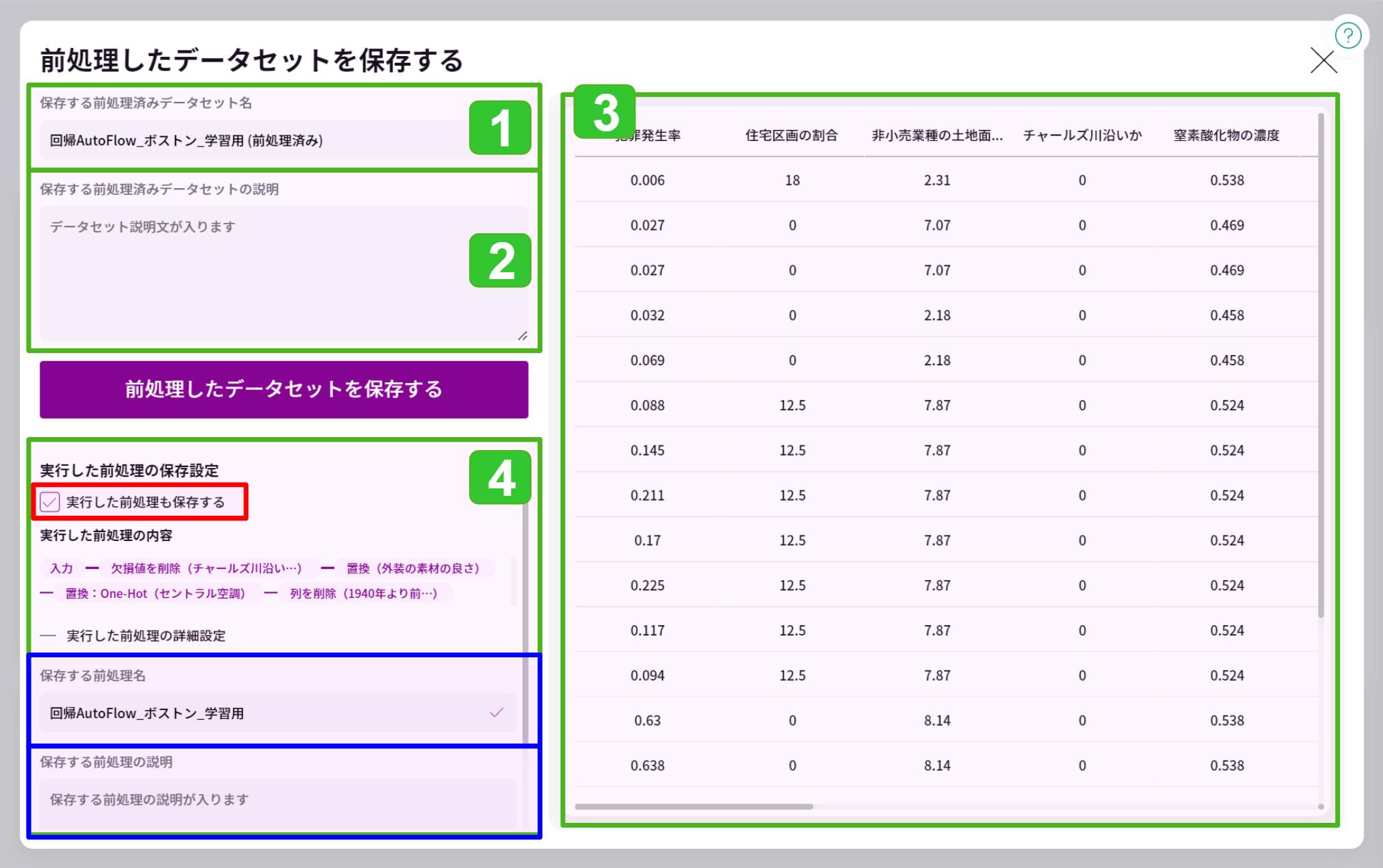Click the cell value 18

pyautogui.click(x=792, y=180)
